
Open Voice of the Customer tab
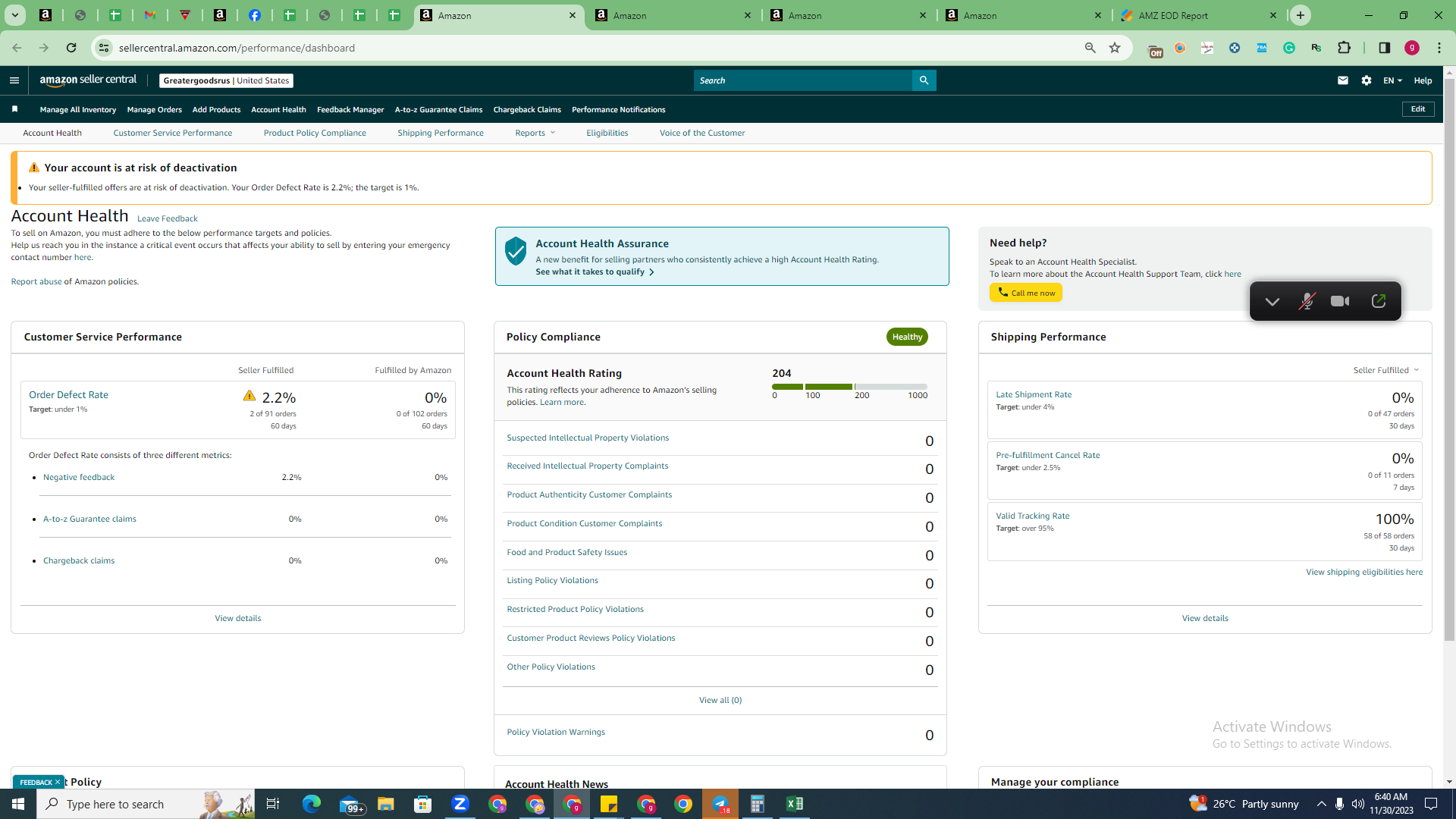[x=702, y=133]
